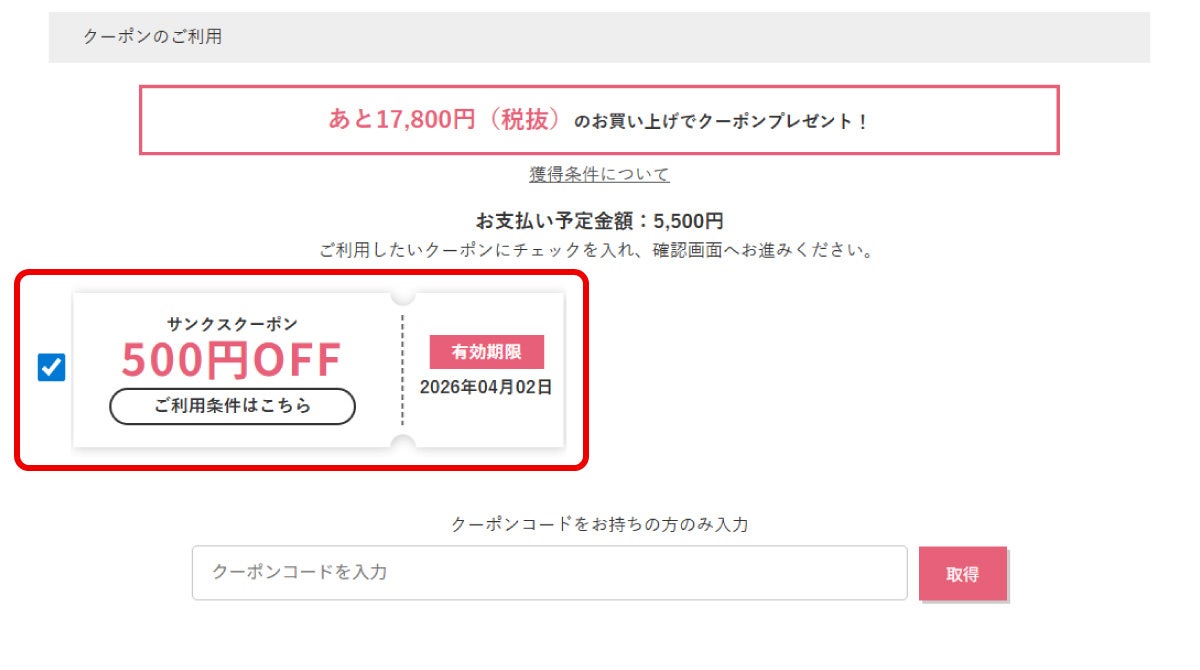Click the ご利用条件はこちら button
The width and height of the screenshot is (1200, 670).
coord(232,406)
